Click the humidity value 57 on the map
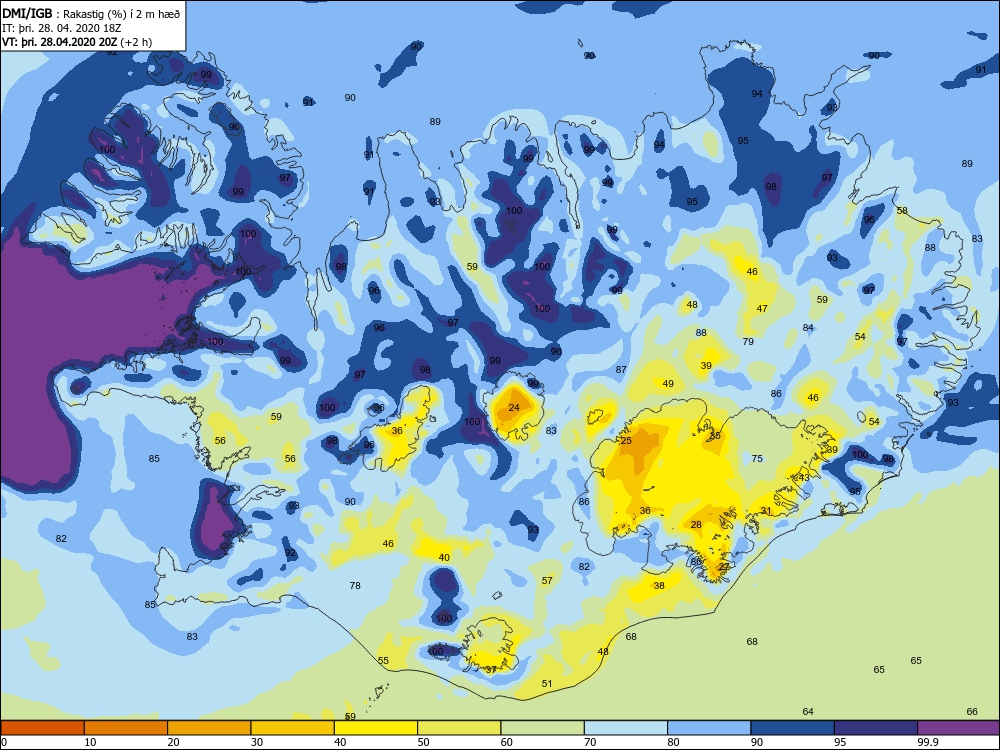Viewport: 1000px width, 750px height. pyautogui.click(x=547, y=580)
